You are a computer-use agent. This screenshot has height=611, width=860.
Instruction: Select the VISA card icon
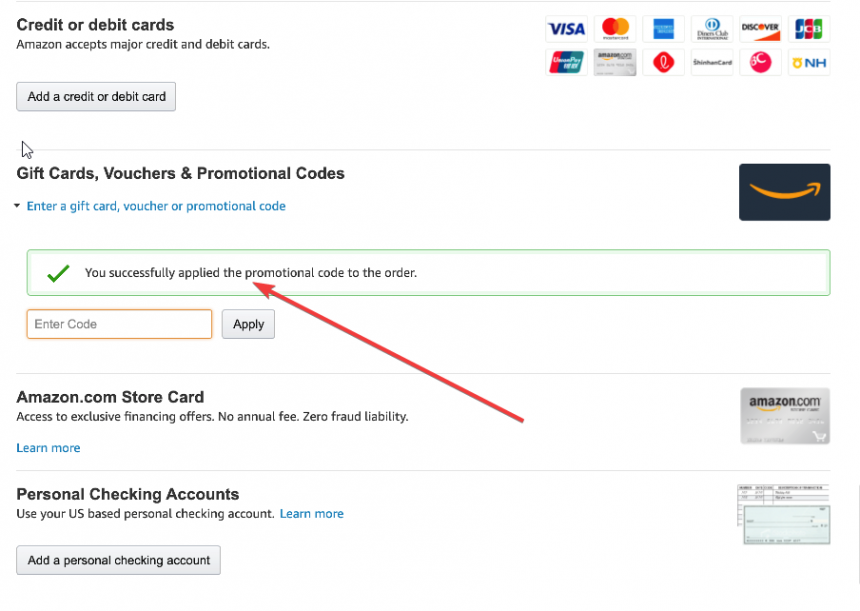(x=566, y=29)
